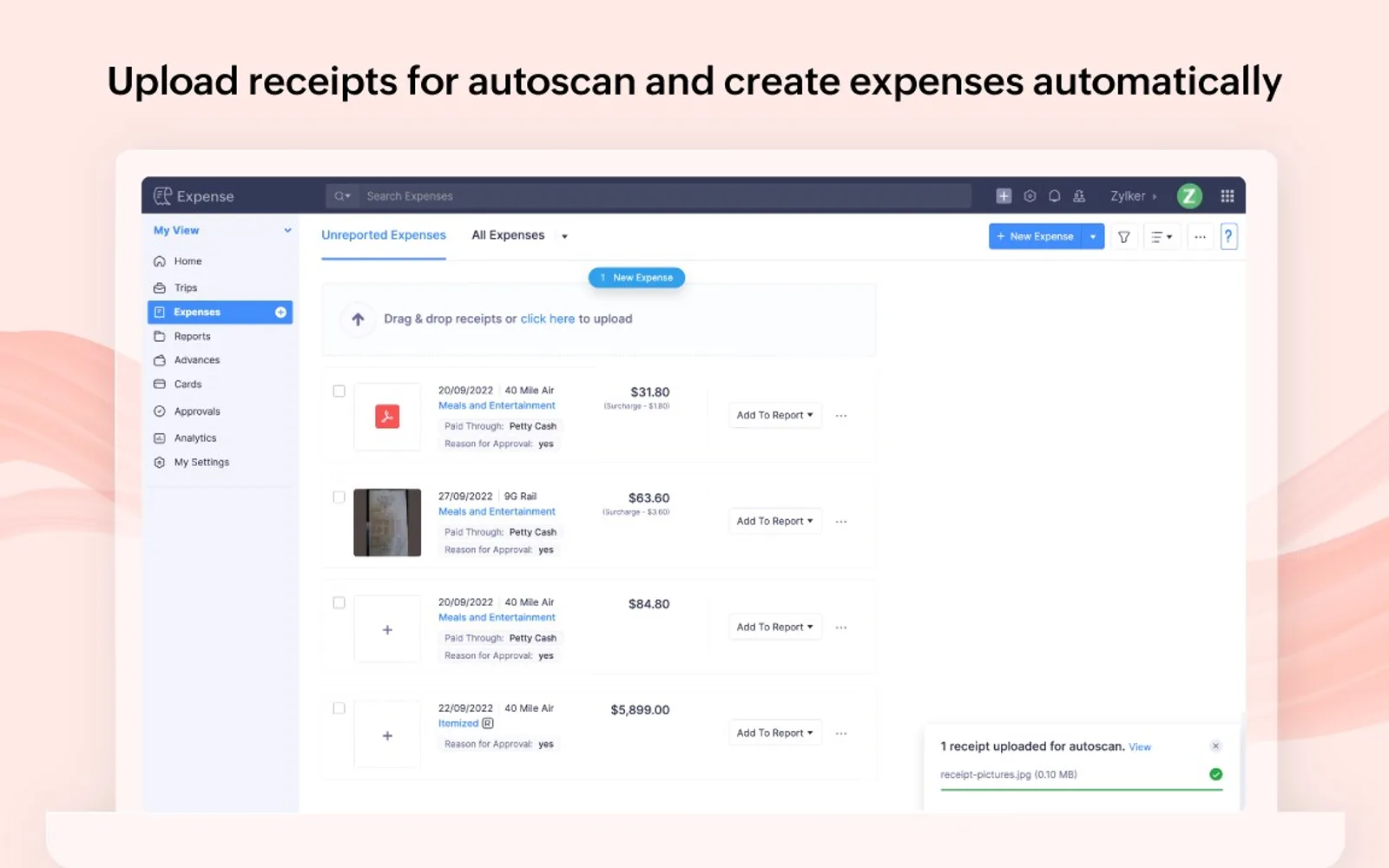This screenshot has width=1389, height=868.
Task: Click View link in autoscan notification
Action: click(1140, 747)
